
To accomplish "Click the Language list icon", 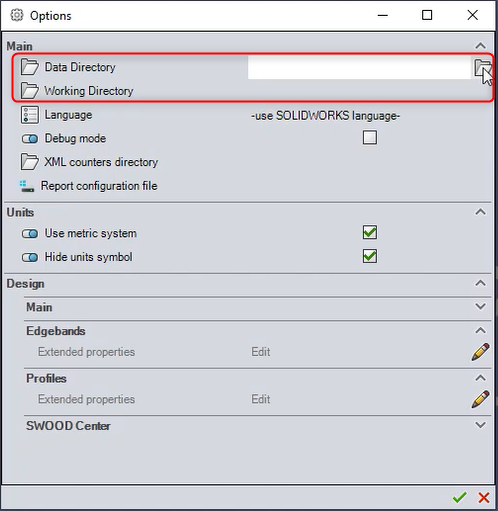I will (x=30, y=115).
